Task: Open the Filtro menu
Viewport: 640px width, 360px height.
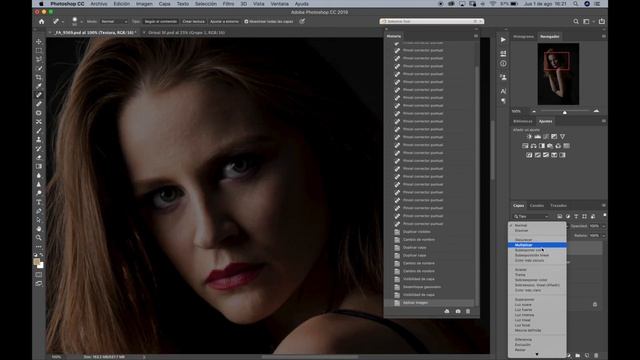Action: (228, 4)
